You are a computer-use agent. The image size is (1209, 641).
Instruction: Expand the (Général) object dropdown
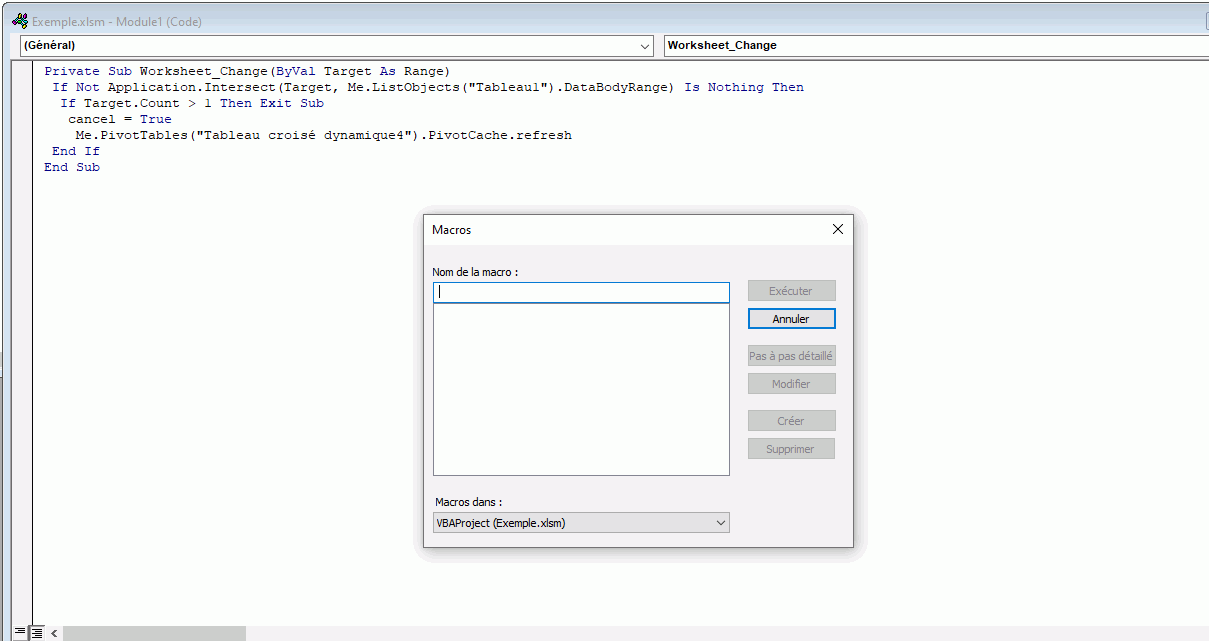click(645, 46)
